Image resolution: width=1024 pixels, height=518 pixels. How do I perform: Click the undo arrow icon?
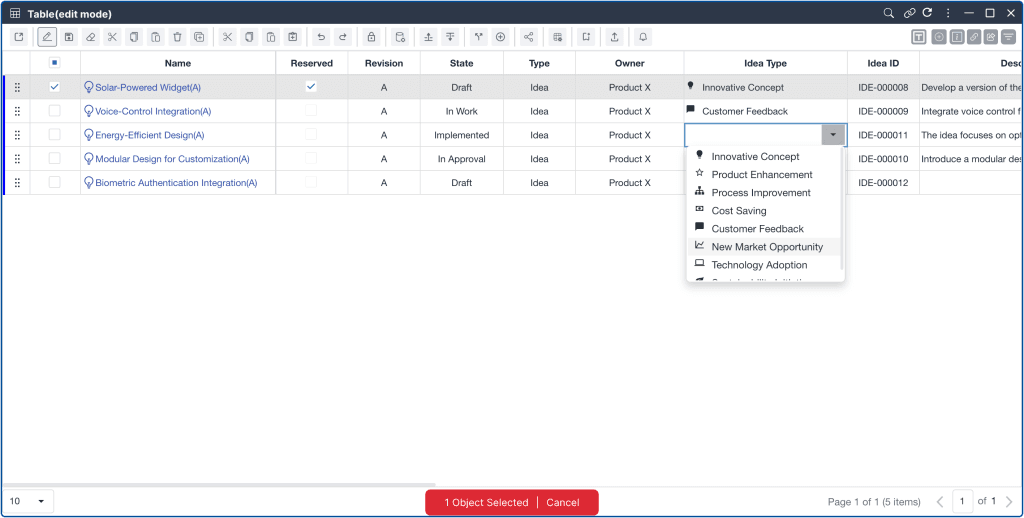(321, 37)
